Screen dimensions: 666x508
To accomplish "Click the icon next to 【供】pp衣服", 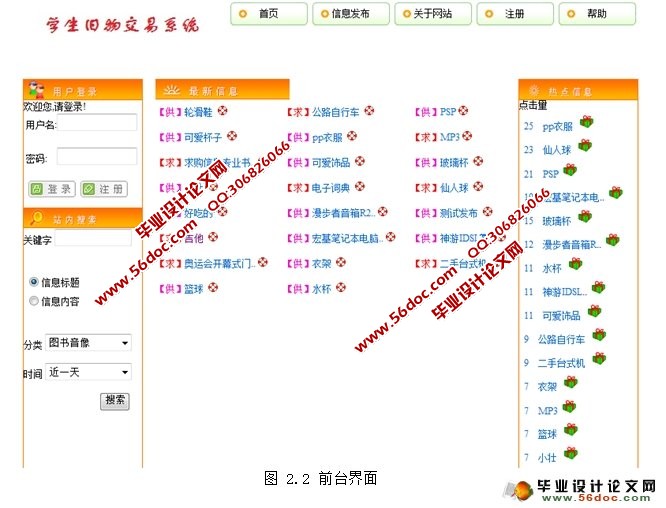I will pyautogui.click(x=352, y=136).
